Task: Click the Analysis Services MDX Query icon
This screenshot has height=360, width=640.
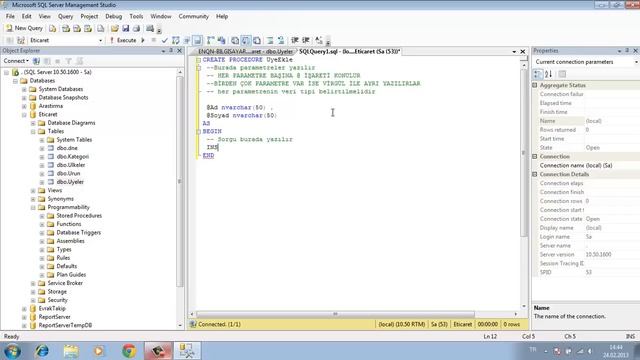Action: (x=66, y=29)
